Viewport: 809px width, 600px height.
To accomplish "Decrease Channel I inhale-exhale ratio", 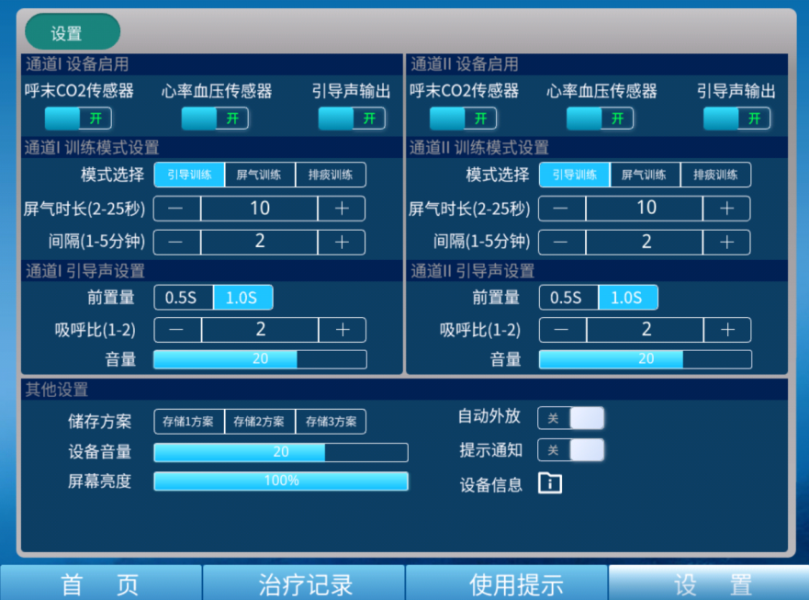I will [x=177, y=330].
